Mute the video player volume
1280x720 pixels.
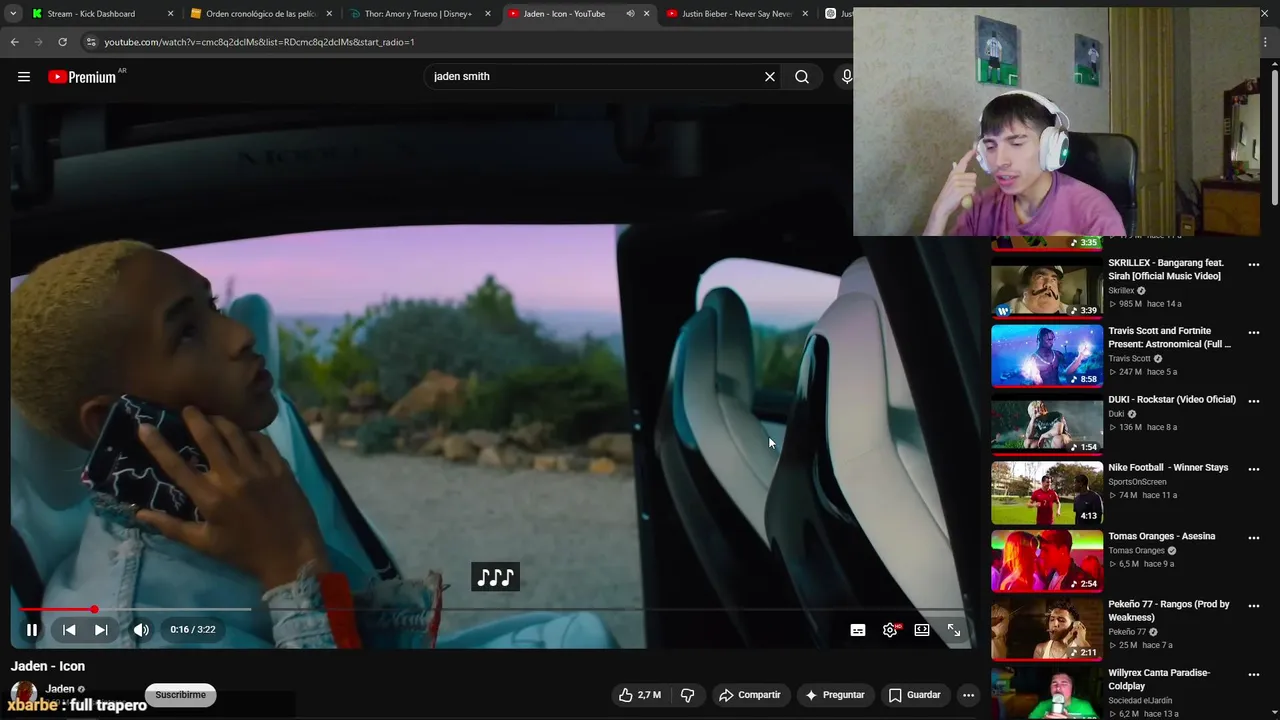pos(141,630)
